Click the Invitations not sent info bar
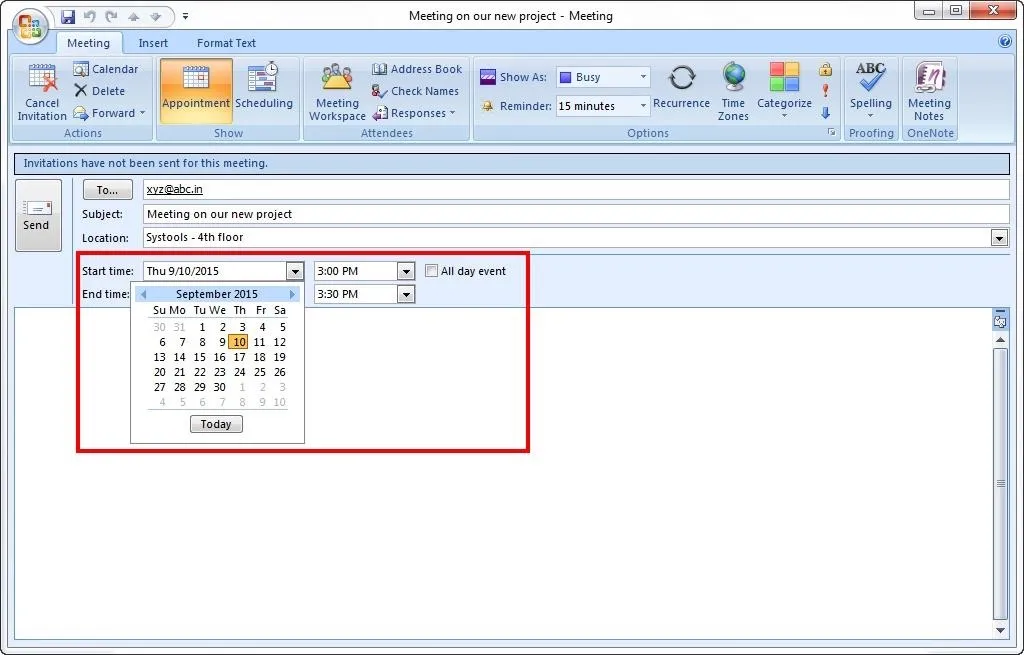 [512, 163]
